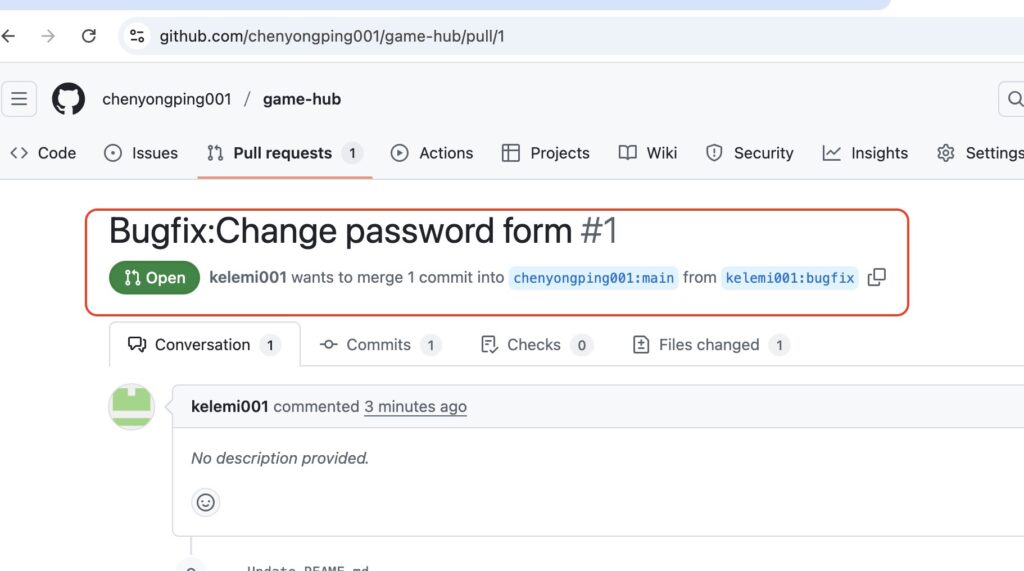Switch to the Issues tab
The image size is (1024, 571).
click(141, 153)
